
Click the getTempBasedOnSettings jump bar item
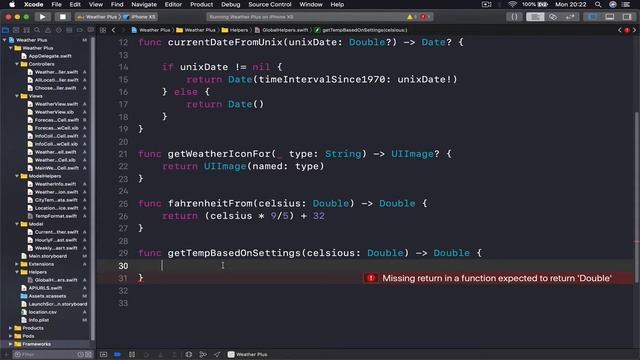tap(361, 30)
